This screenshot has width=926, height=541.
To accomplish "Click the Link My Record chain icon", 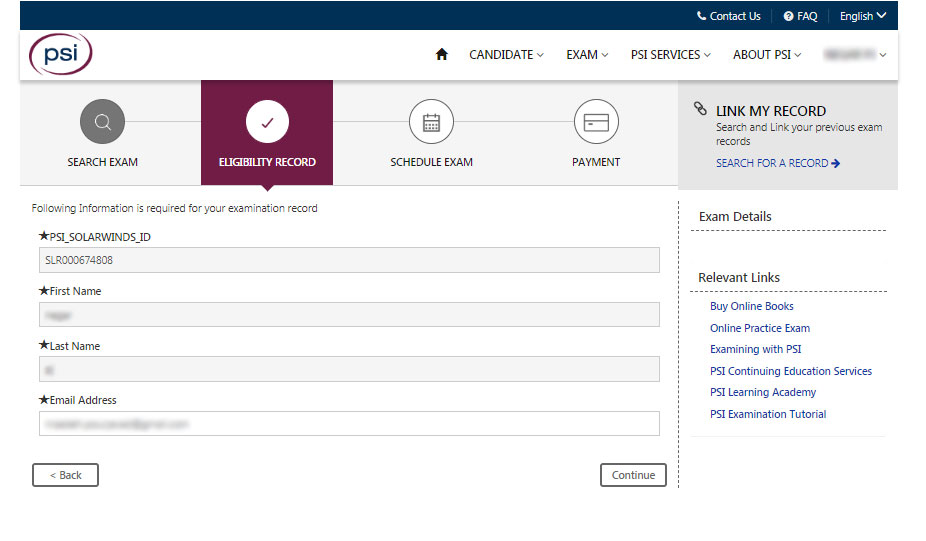I will (x=700, y=109).
